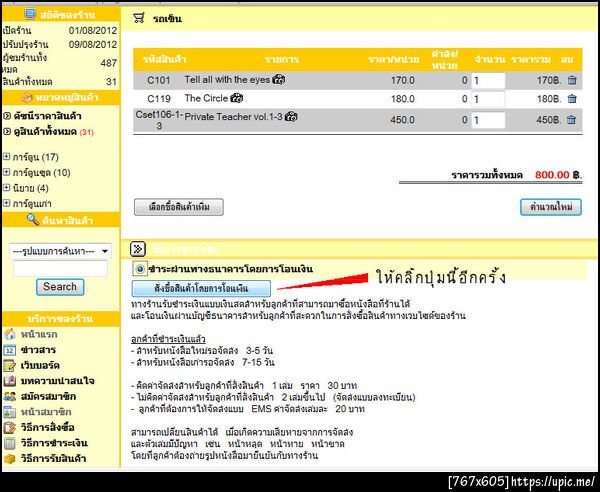600x492 pixels.
Task: Open the สมัครสมาชิก register menu link
Action: point(48,397)
